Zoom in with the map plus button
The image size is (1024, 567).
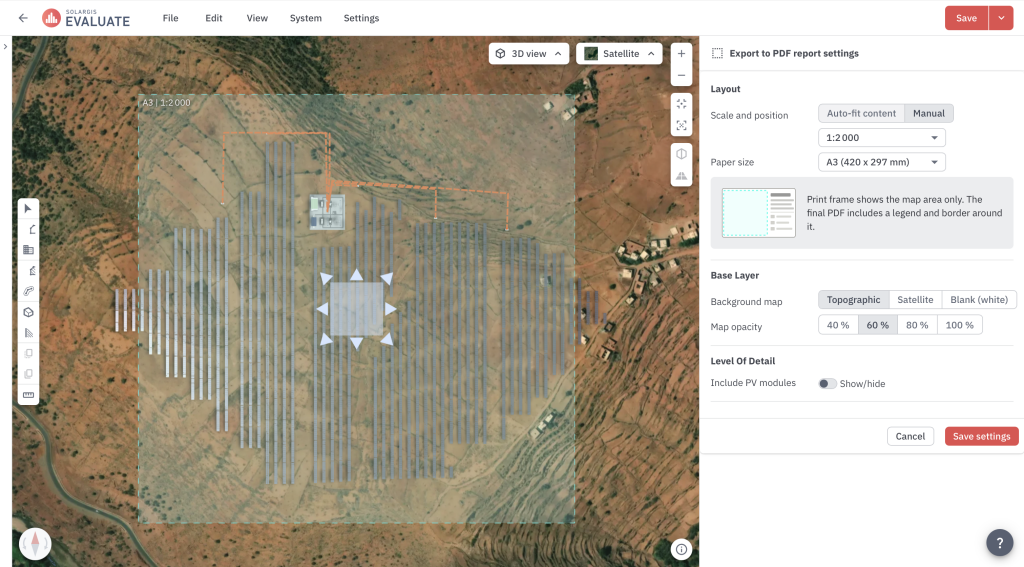click(x=681, y=54)
